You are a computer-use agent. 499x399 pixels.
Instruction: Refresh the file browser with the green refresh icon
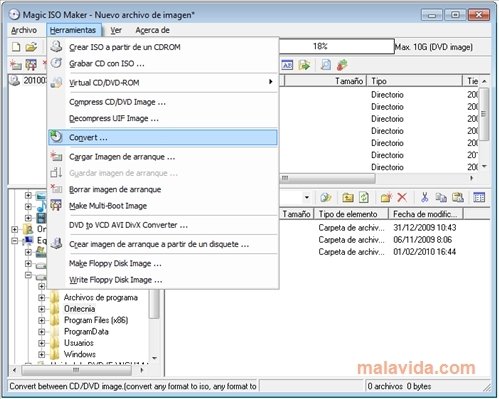click(364, 198)
